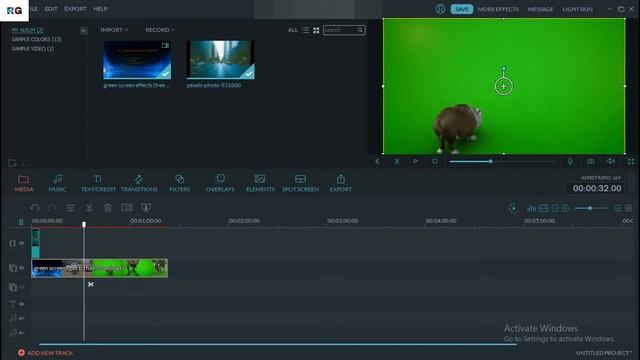The width and height of the screenshot is (640, 360).
Task: Open the EDIT menu
Action: pyautogui.click(x=51, y=9)
